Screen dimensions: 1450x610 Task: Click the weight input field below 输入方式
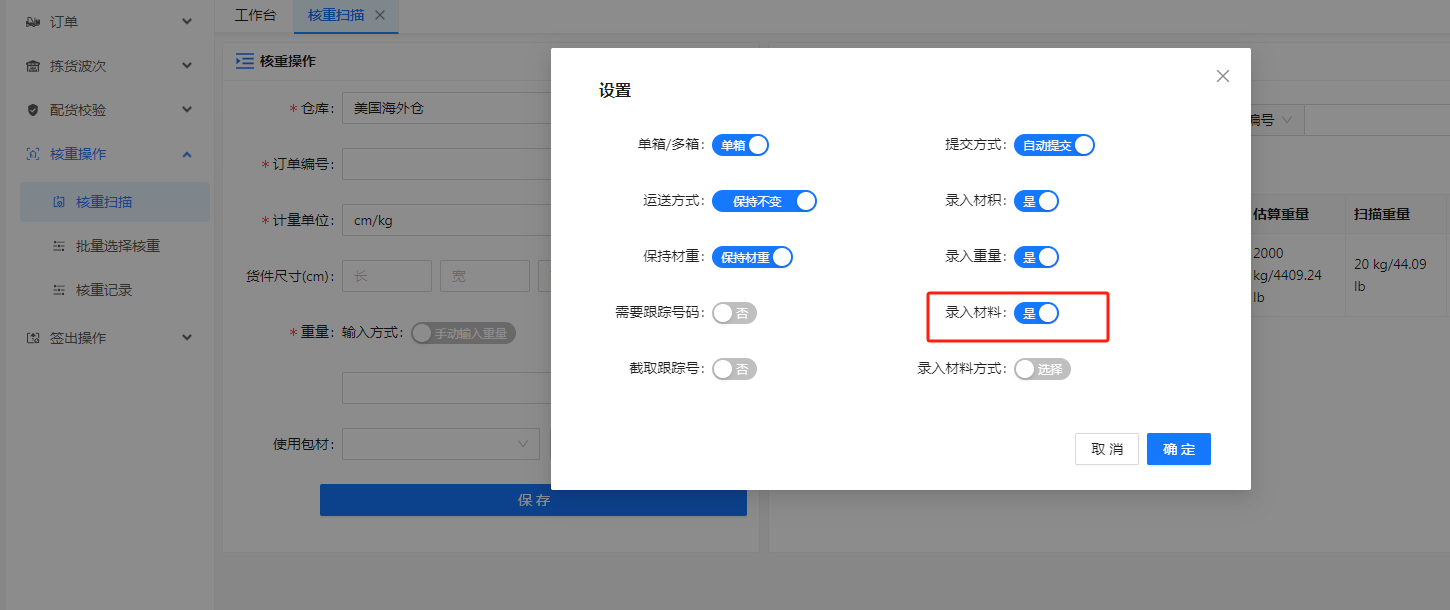[x=446, y=388]
